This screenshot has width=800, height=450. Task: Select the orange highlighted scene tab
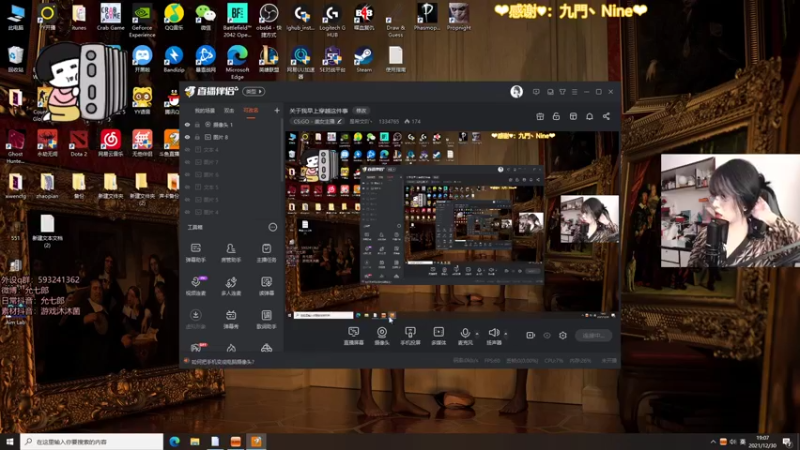point(251,111)
